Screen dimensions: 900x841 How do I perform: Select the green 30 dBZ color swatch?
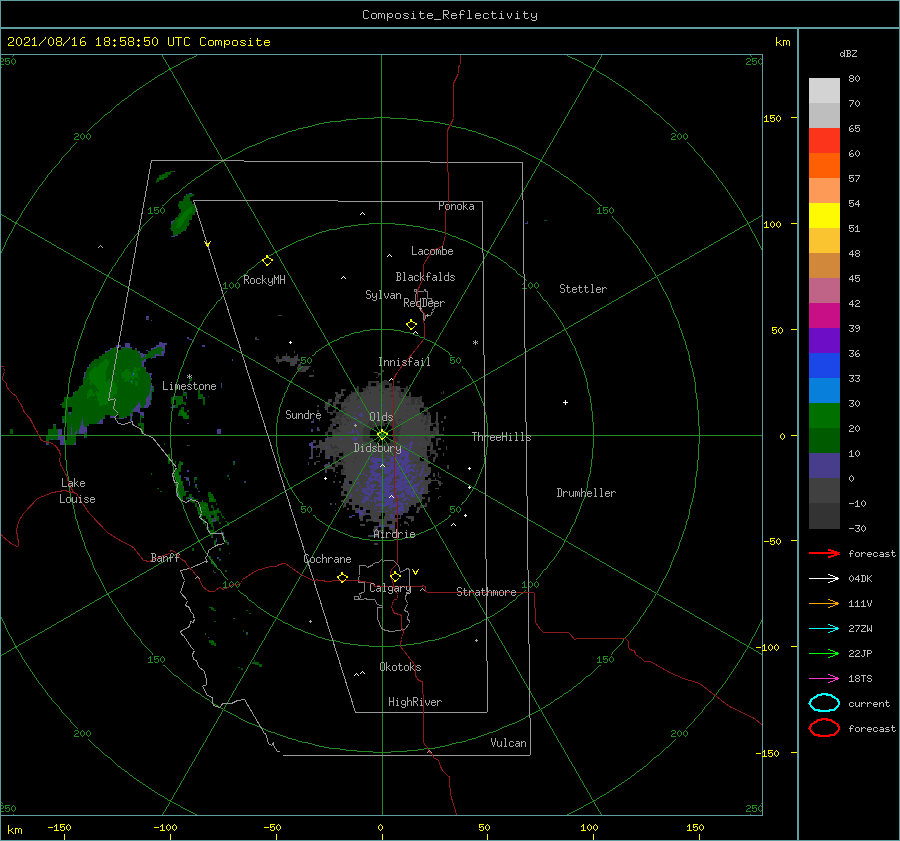(x=824, y=415)
